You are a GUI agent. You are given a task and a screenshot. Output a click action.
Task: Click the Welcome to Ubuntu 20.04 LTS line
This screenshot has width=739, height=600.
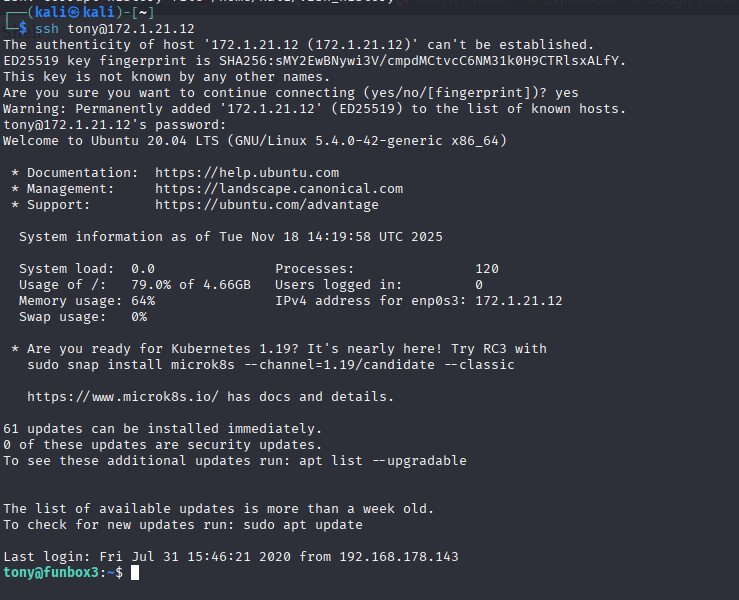pyautogui.click(x=255, y=141)
